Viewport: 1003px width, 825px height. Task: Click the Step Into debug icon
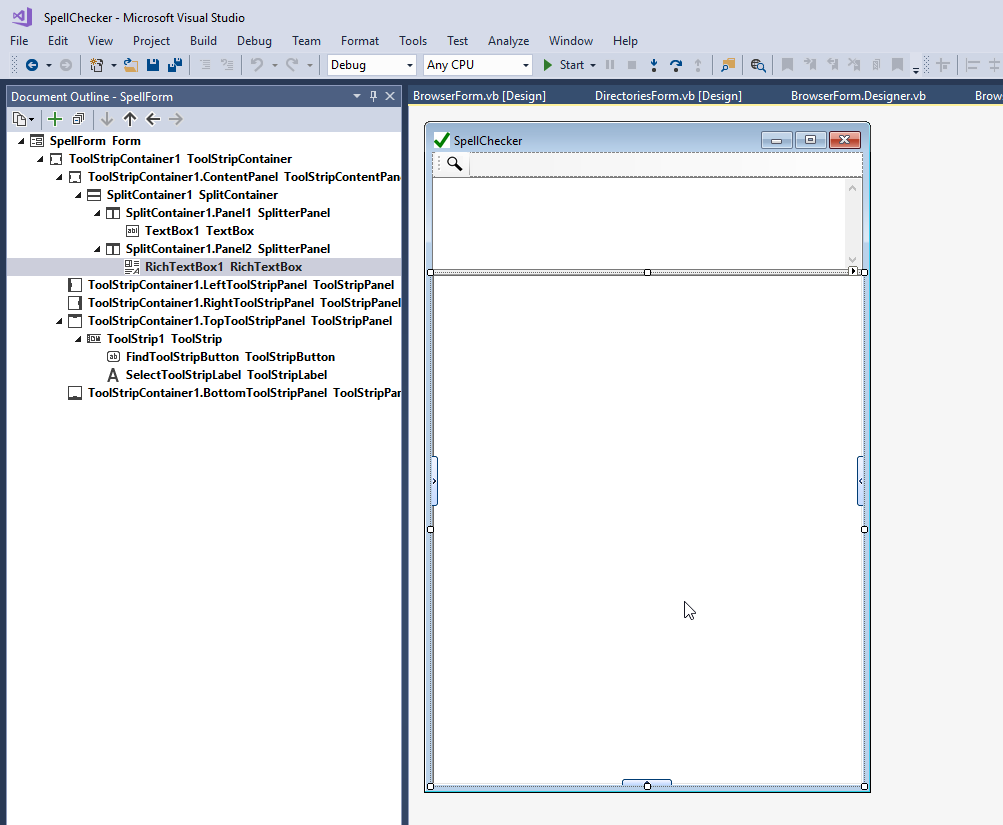tap(654, 65)
